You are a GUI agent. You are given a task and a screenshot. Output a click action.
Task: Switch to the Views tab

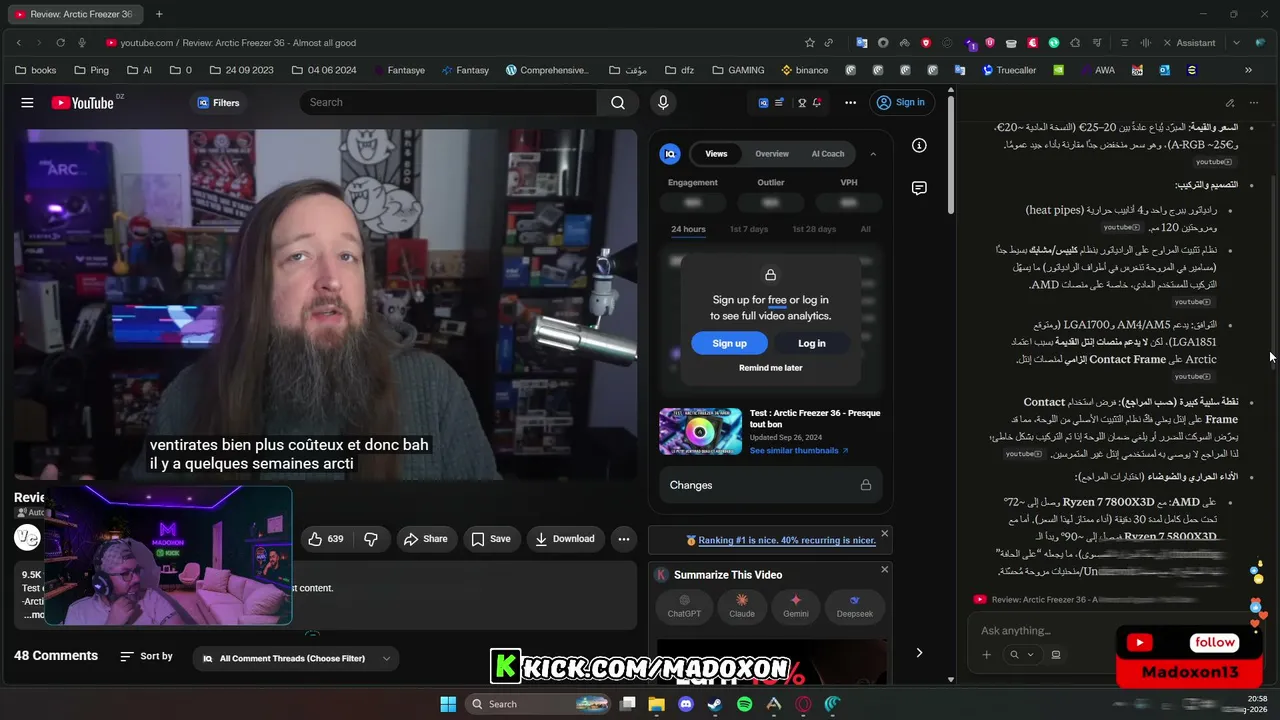[716, 154]
